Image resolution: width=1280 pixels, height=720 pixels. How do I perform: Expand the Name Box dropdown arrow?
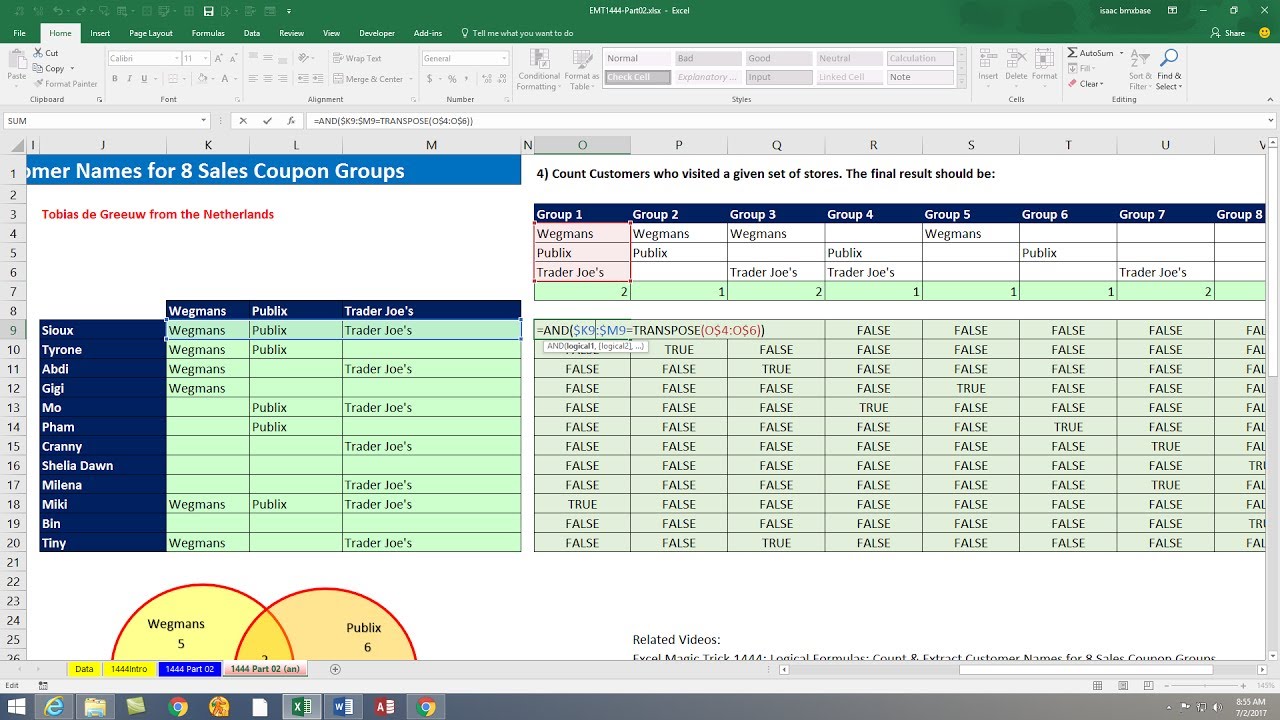[204, 121]
